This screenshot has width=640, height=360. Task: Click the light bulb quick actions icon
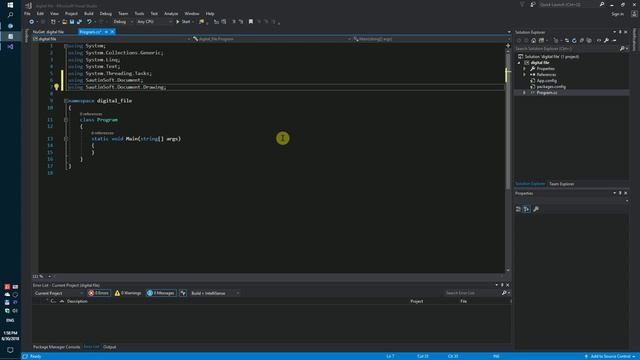[57, 87]
